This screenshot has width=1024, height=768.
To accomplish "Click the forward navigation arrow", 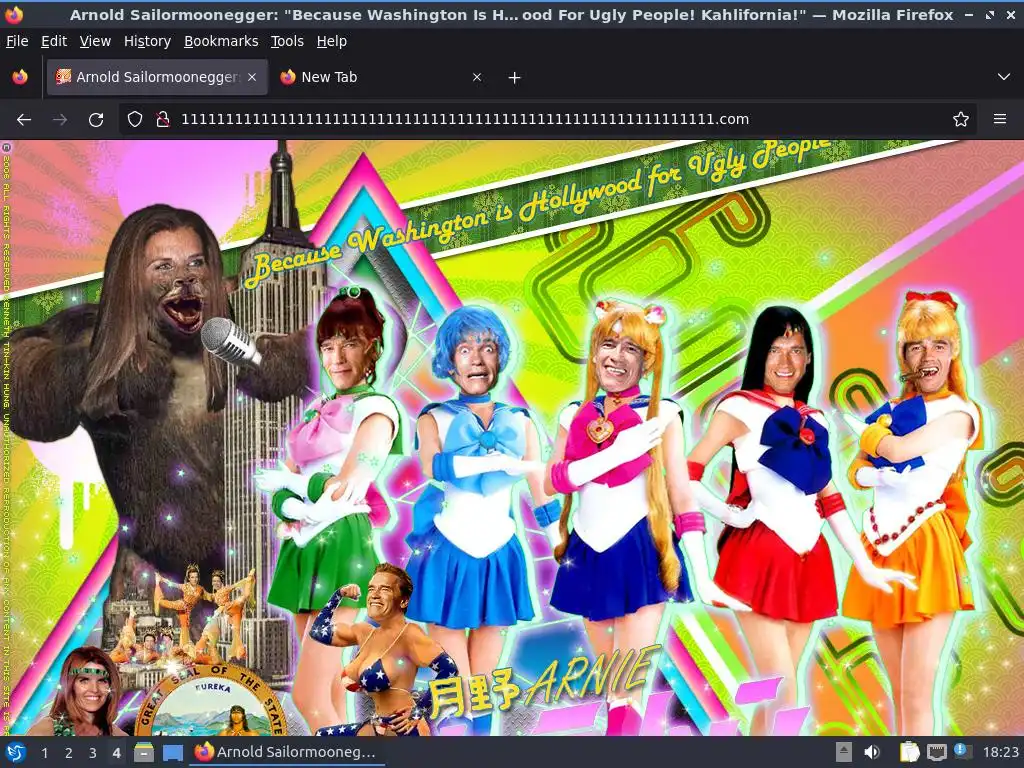I will point(59,120).
